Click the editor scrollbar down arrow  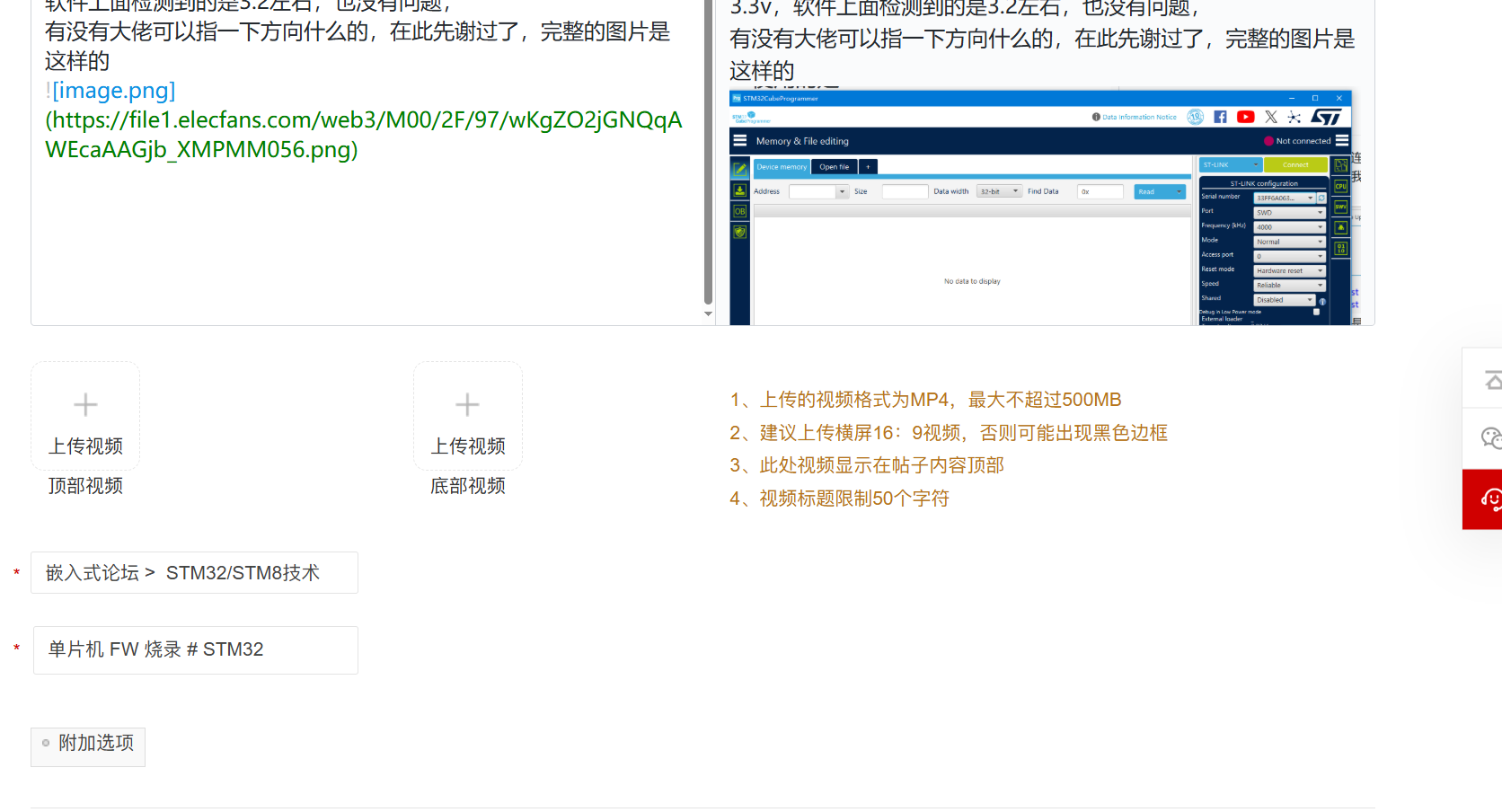point(708,314)
